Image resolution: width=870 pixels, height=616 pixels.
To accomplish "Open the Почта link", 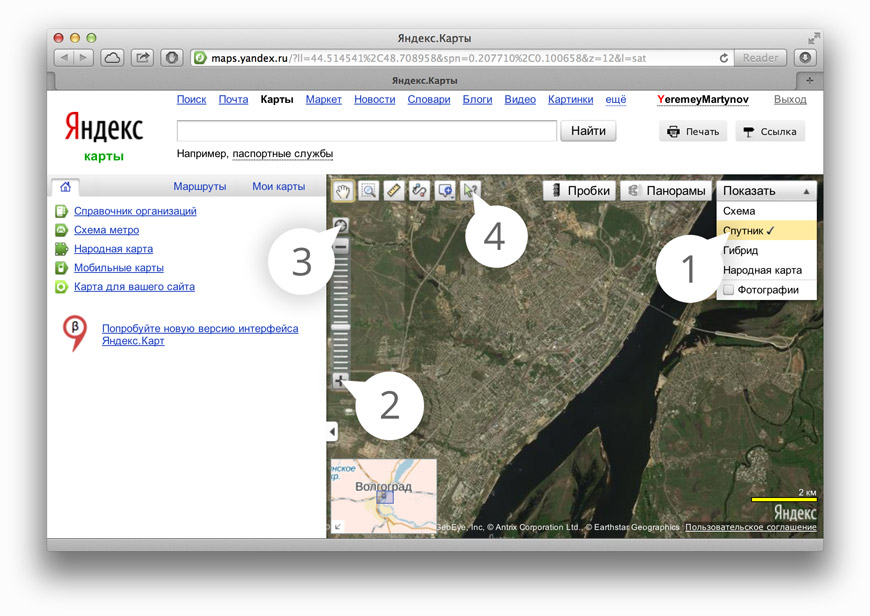I will tap(233, 99).
